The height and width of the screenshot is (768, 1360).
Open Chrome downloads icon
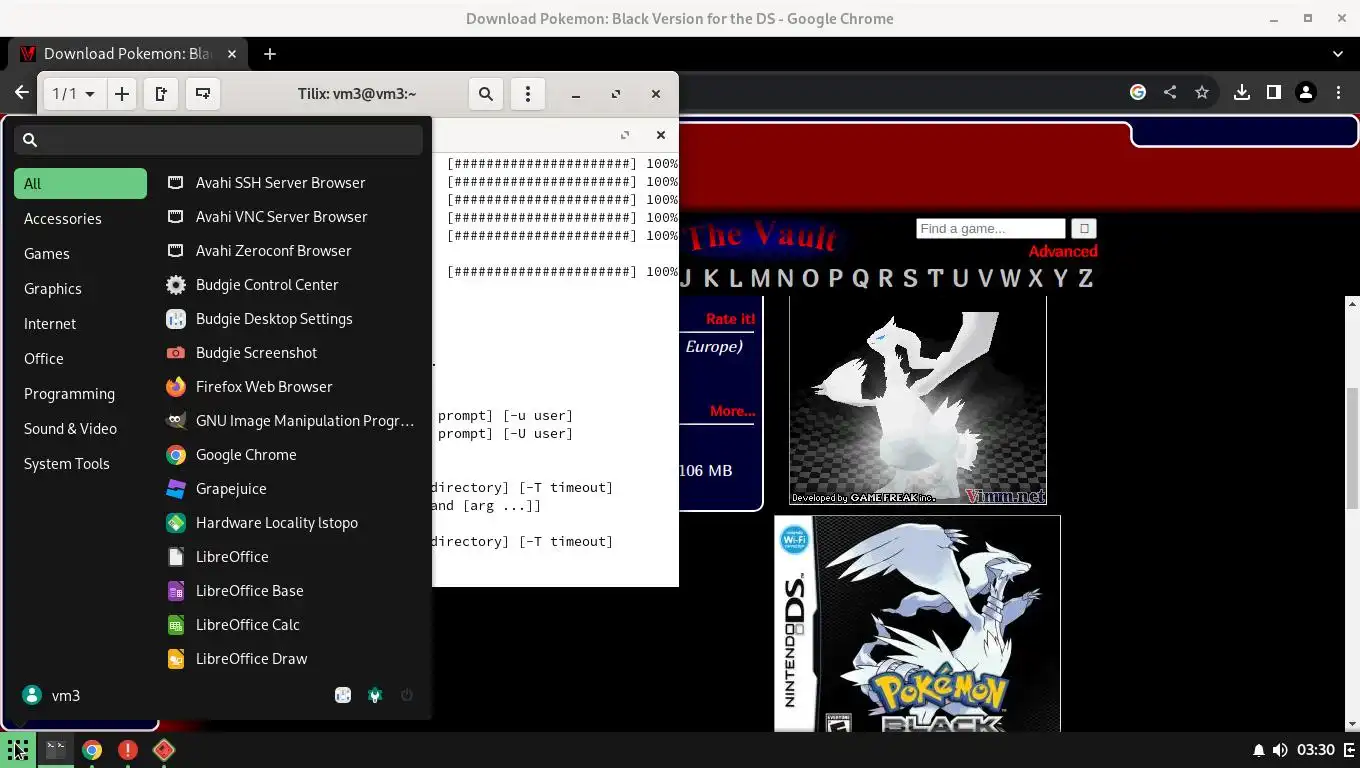[1242, 92]
